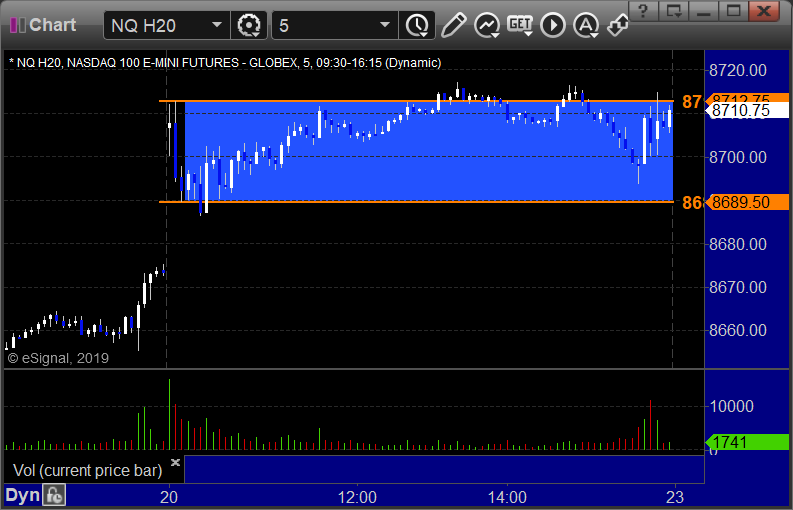Click the 8700.00 price scale label
The height and width of the screenshot is (510, 793).
(x=738, y=157)
